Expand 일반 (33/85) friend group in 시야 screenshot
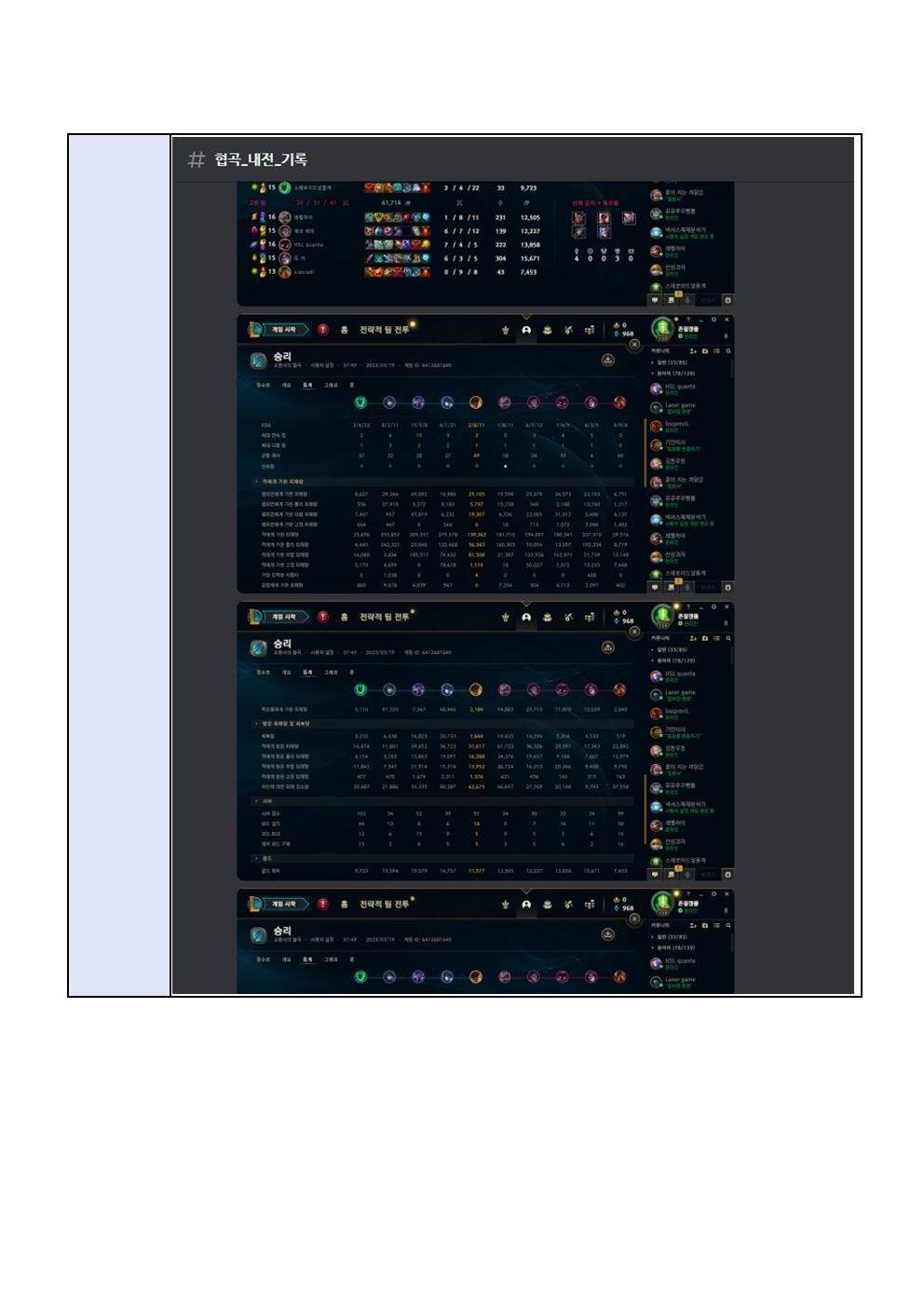 click(x=671, y=649)
